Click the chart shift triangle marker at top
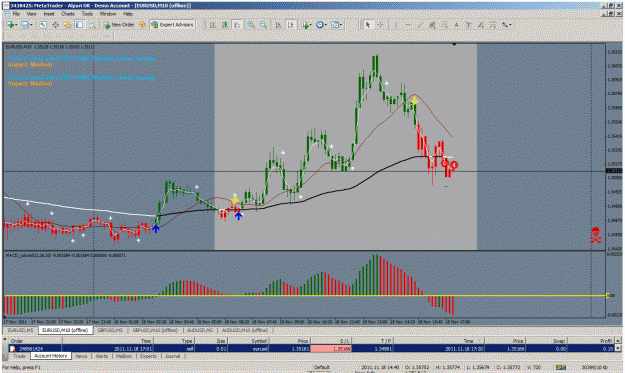 454,45
